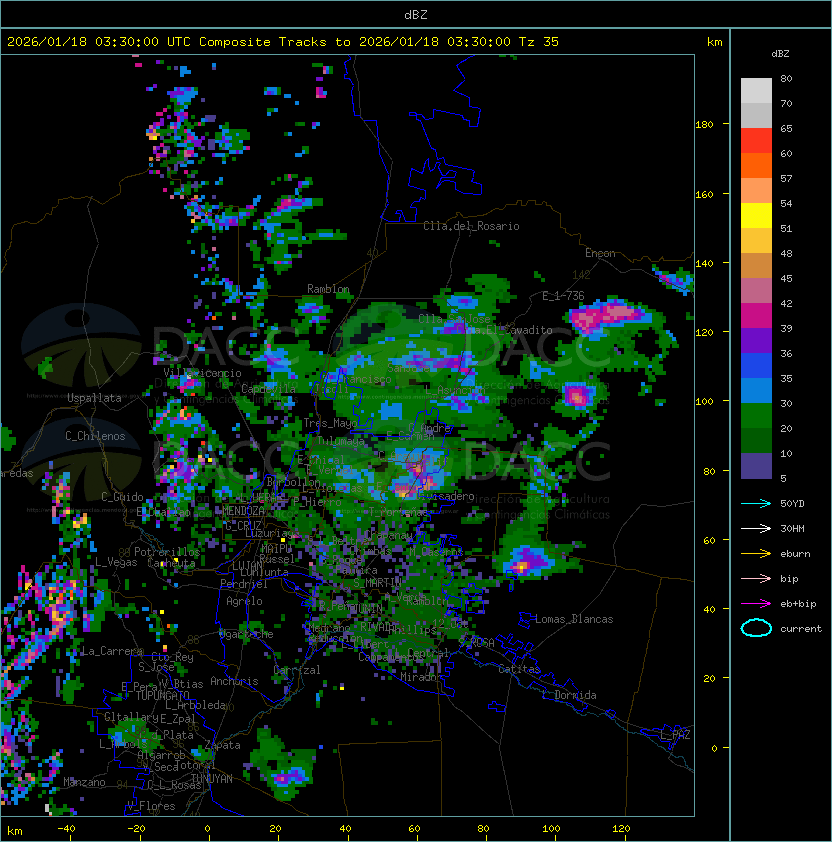Click the 'Clla.del_Rosario' label on the map

pyautogui.click(x=471, y=226)
